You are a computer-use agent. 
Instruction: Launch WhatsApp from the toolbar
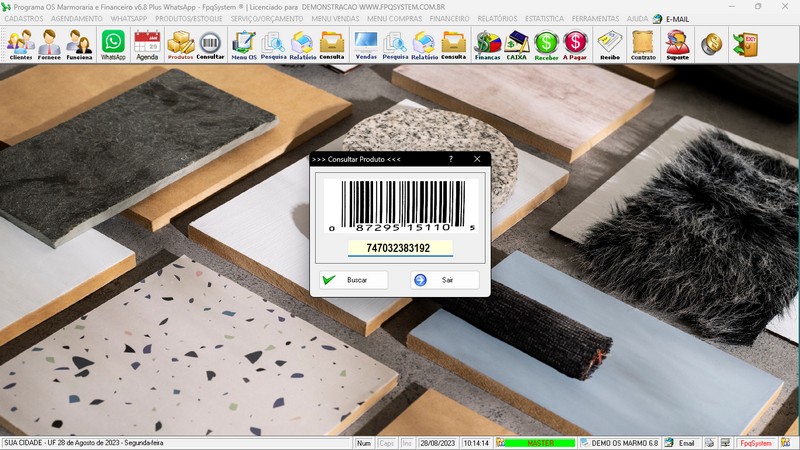tap(113, 45)
